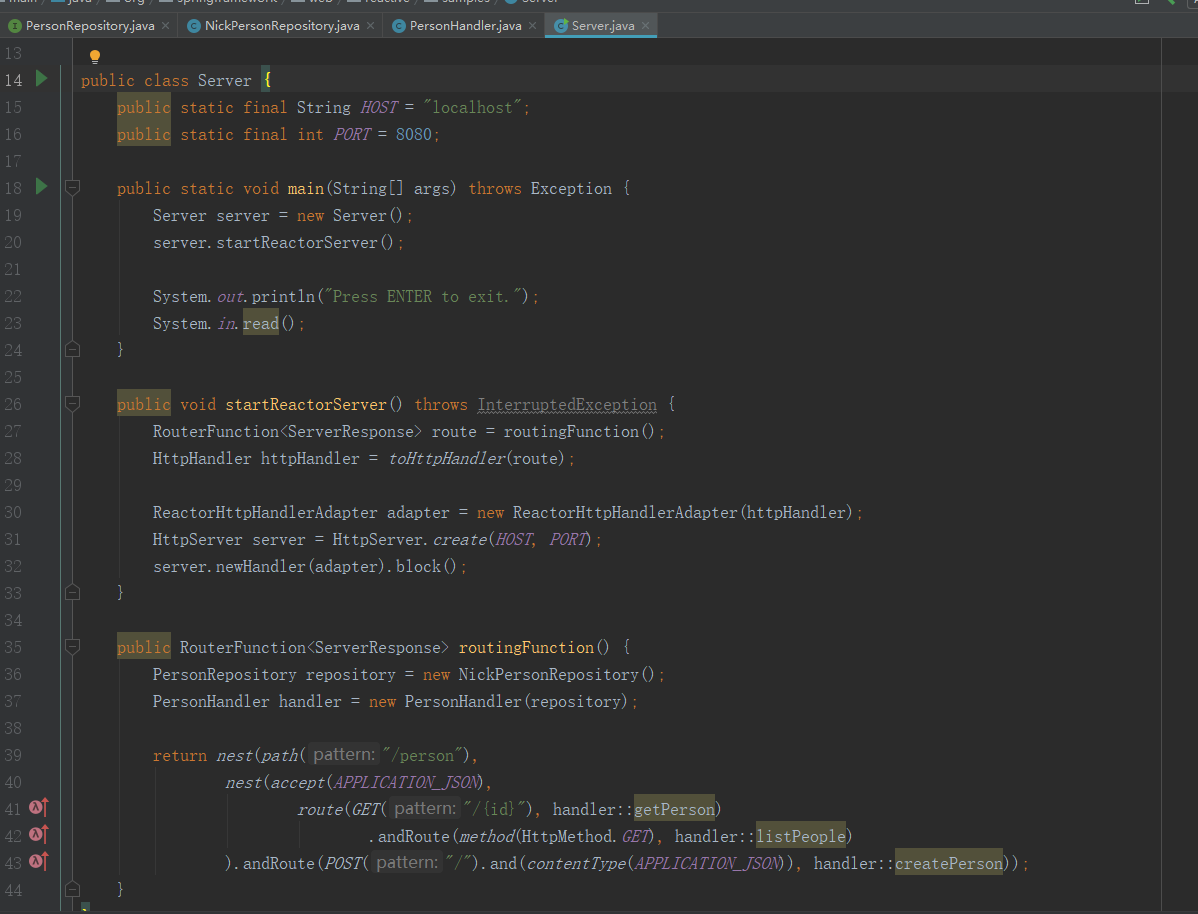This screenshot has height=914, width=1198.
Task: Click the highlighted listPeople method reference
Action: tap(801, 836)
